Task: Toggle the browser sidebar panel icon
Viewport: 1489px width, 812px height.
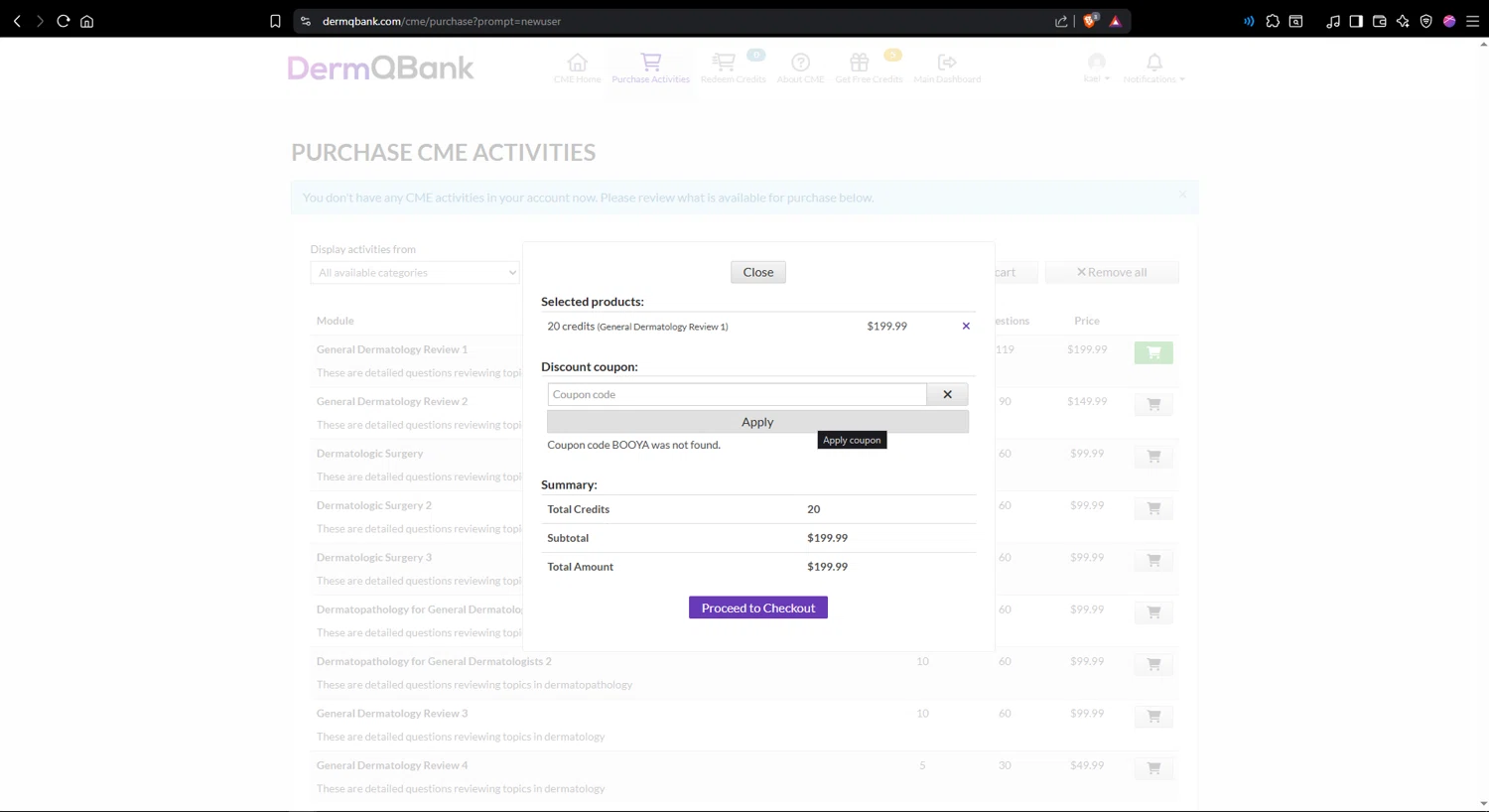Action: click(1356, 21)
